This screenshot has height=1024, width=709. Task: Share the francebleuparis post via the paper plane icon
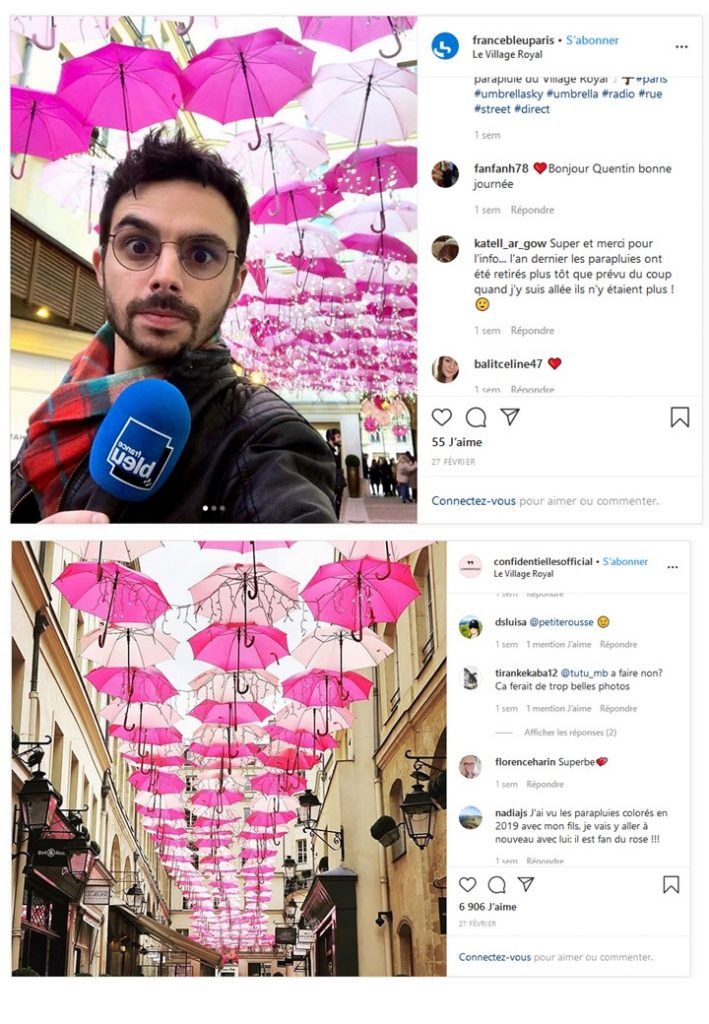click(x=510, y=417)
